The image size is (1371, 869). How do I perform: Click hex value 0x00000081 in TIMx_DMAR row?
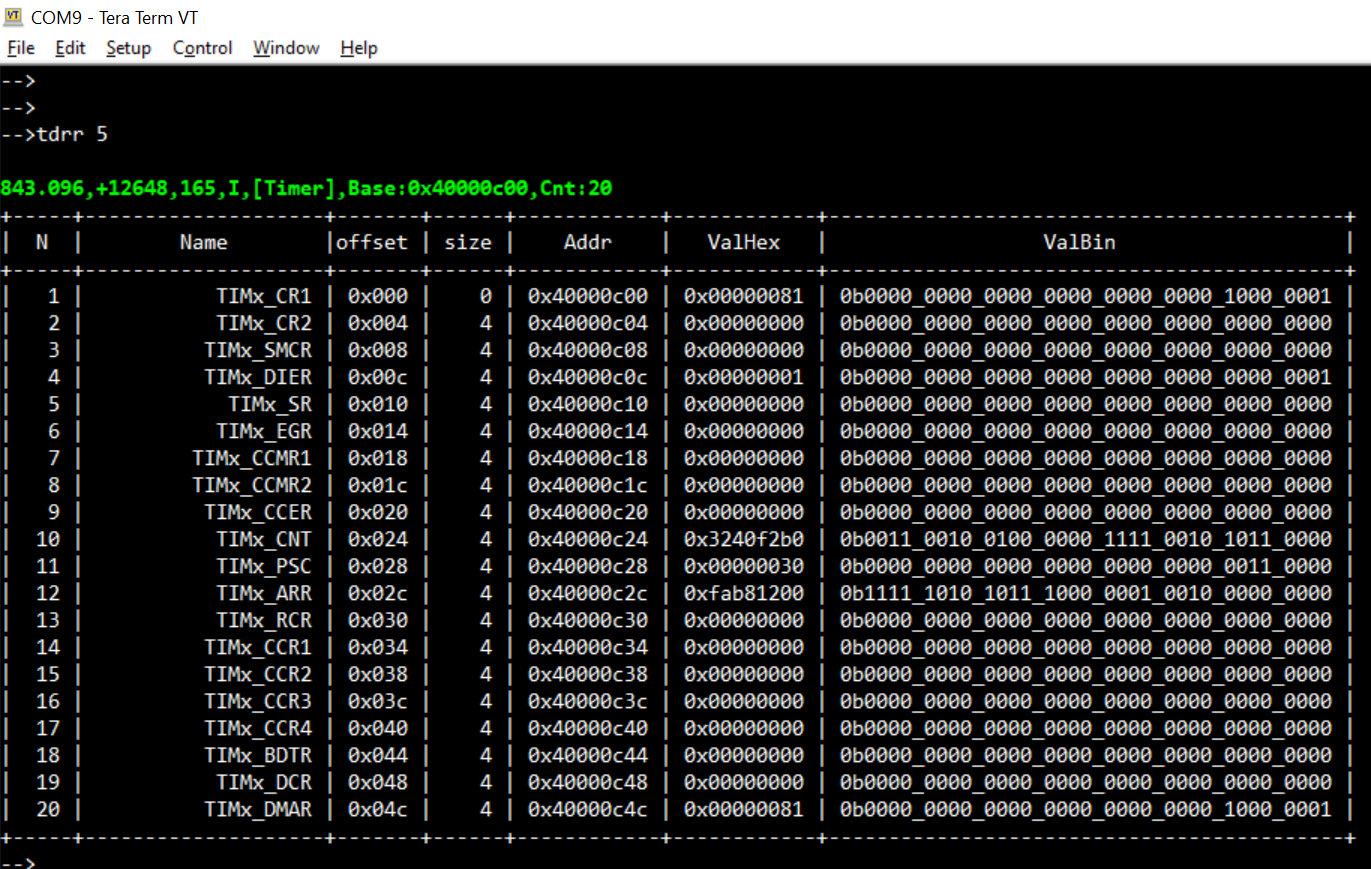pos(744,809)
